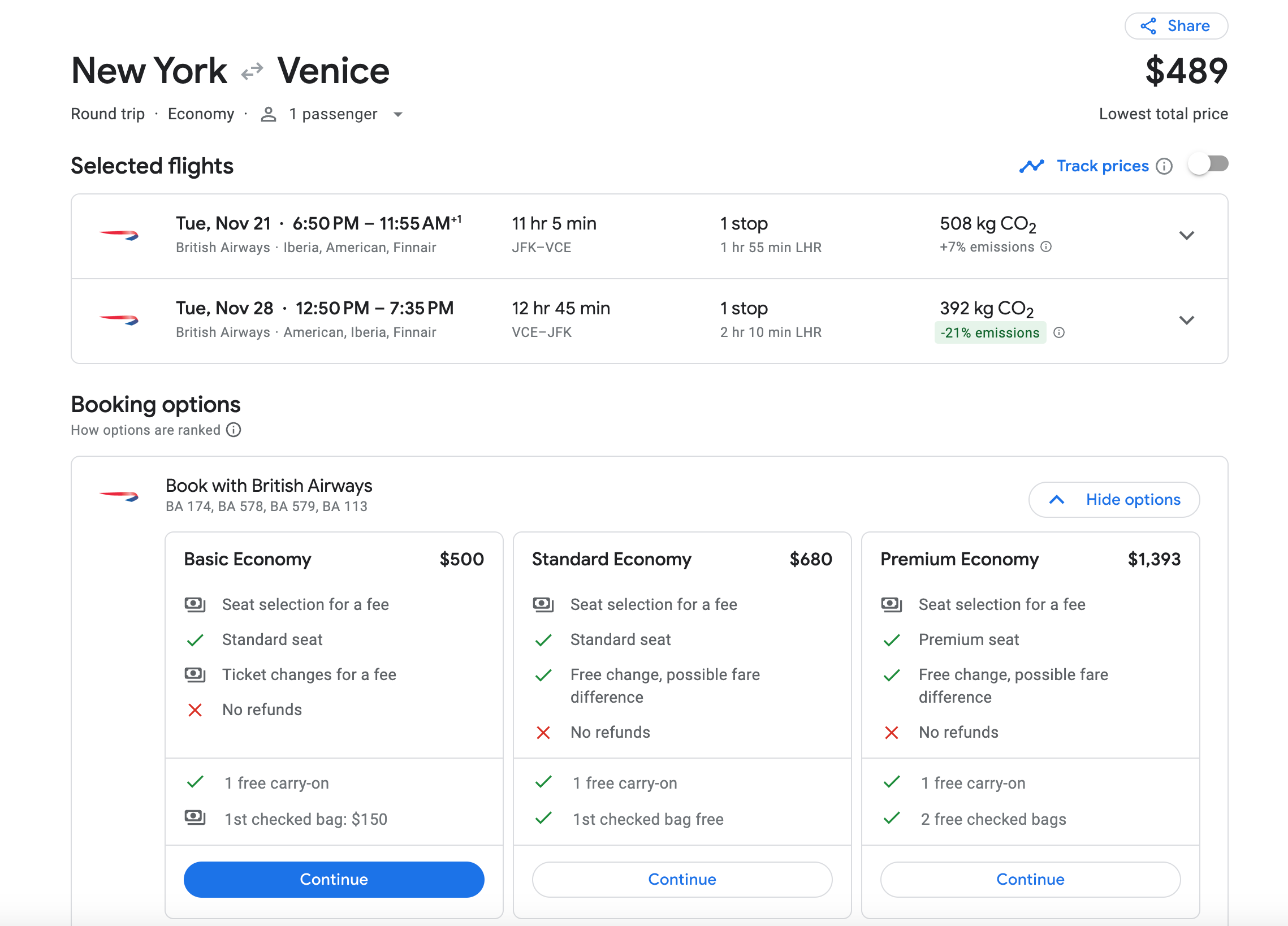Click the 2 hr 10 min LHR layover
This screenshot has width=1288, height=926.
click(x=771, y=333)
